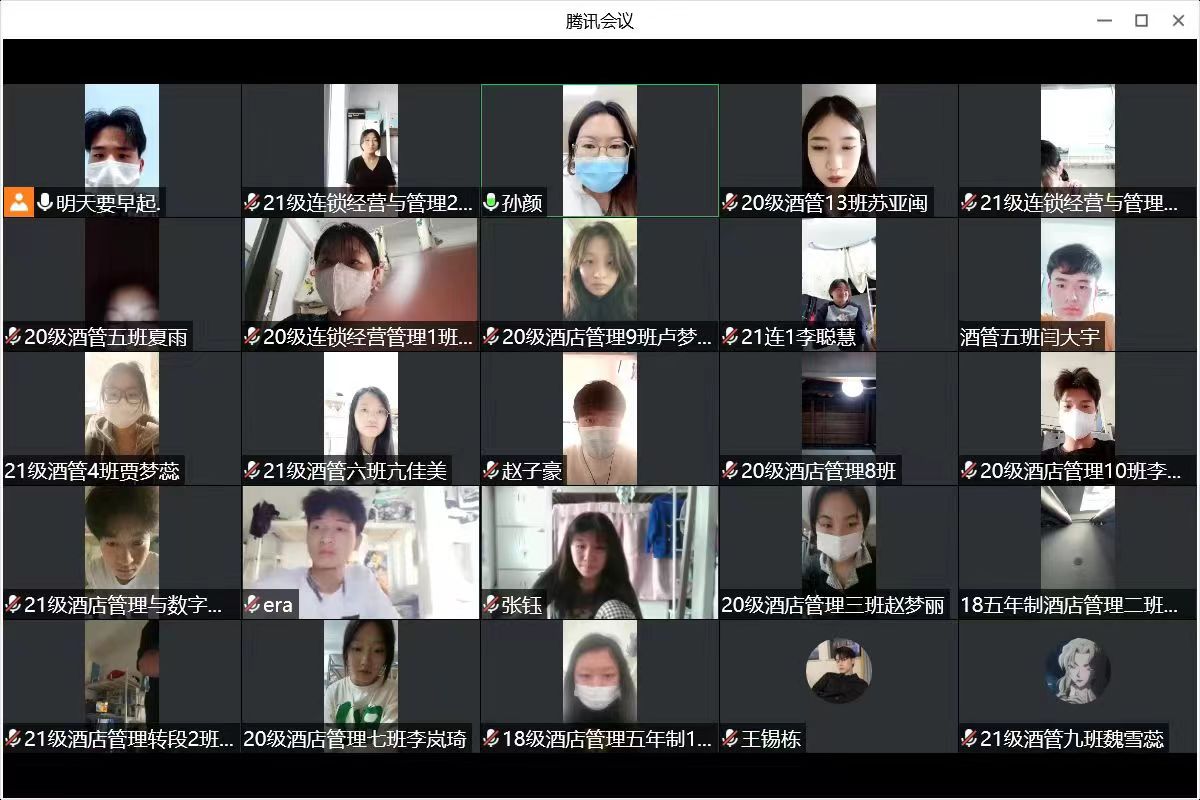This screenshot has height=800, width=1200.
Task: Click muted mic icon beside 20级酒管13班苏亚闽
Action: (x=730, y=203)
